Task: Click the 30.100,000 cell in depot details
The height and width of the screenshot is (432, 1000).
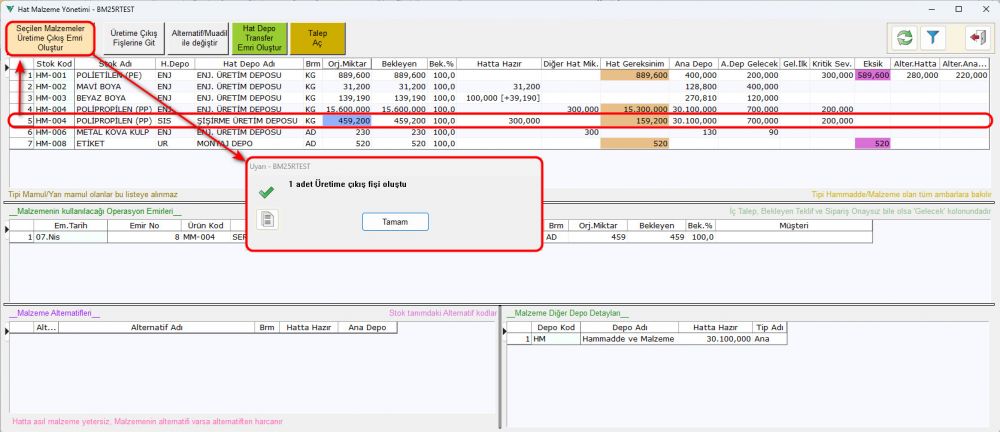Action: pyautogui.click(x=715, y=339)
